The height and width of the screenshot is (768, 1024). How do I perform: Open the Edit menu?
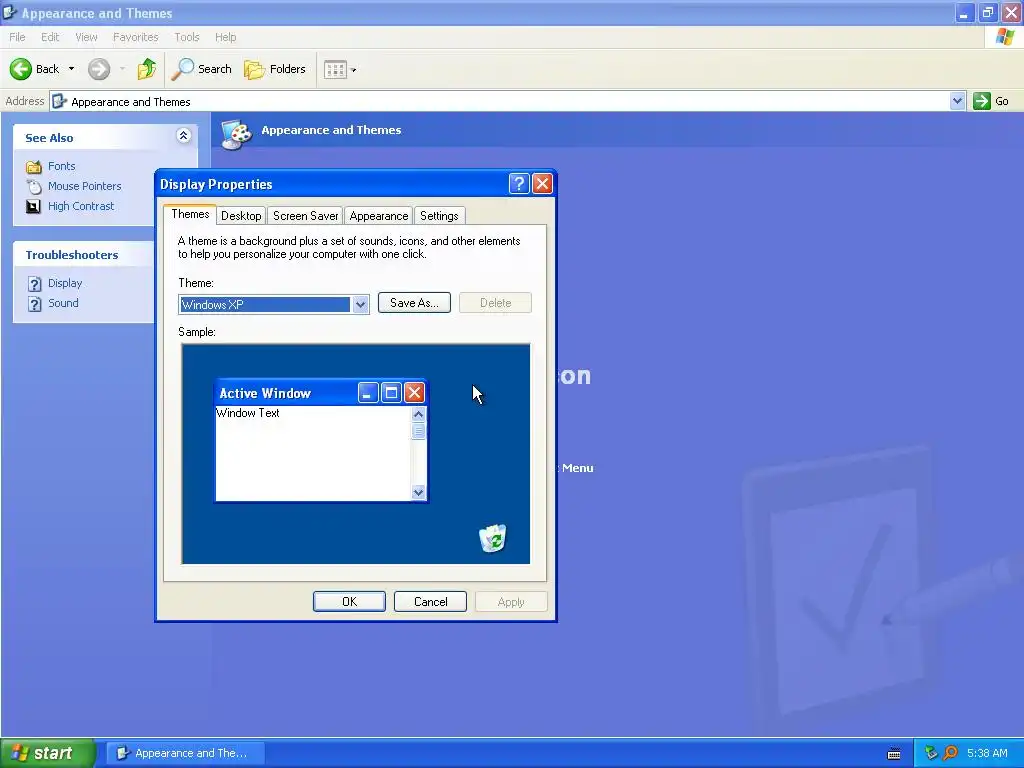tap(50, 37)
